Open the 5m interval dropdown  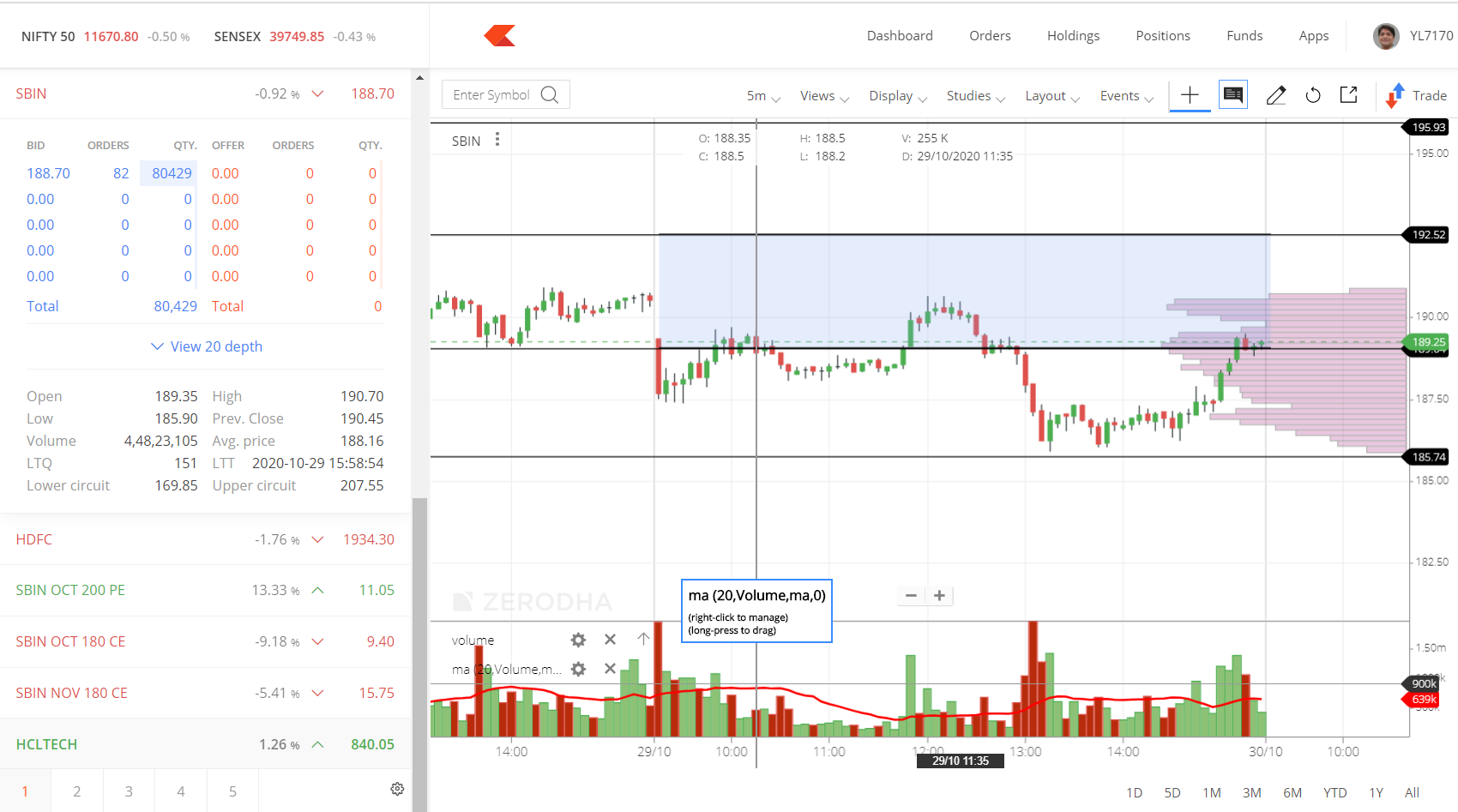[763, 96]
